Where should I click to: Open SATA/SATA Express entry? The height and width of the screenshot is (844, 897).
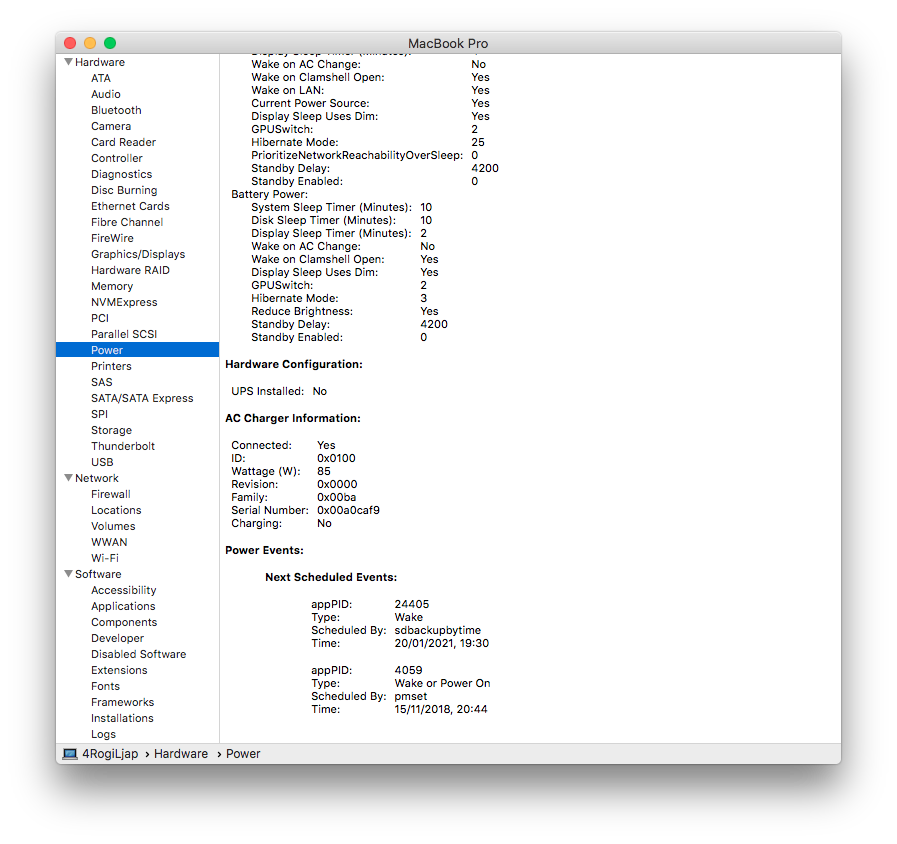pos(142,399)
